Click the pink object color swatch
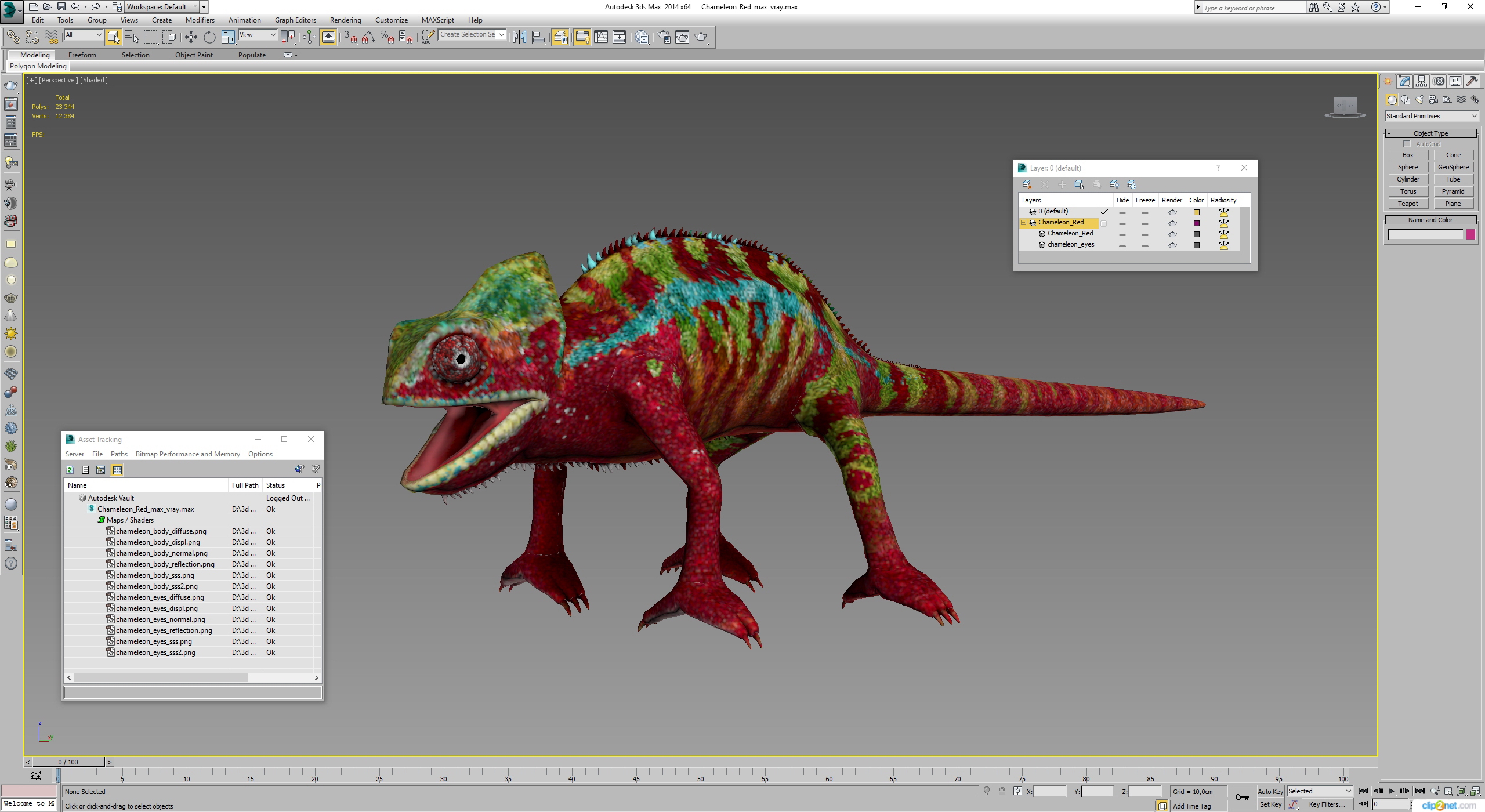1485x812 pixels. tap(1470, 234)
